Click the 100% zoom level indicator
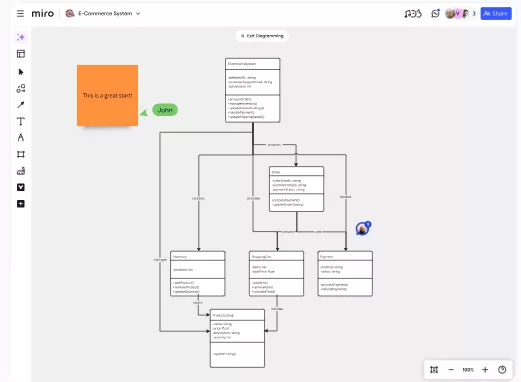This screenshot has width=521, height=382. 468,370
